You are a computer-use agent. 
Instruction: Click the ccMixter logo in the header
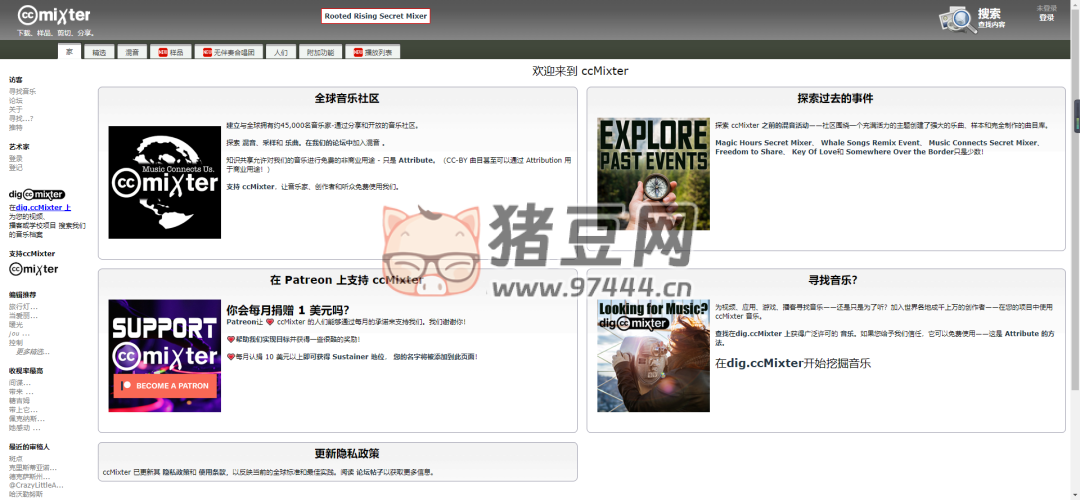pos(54,15)
